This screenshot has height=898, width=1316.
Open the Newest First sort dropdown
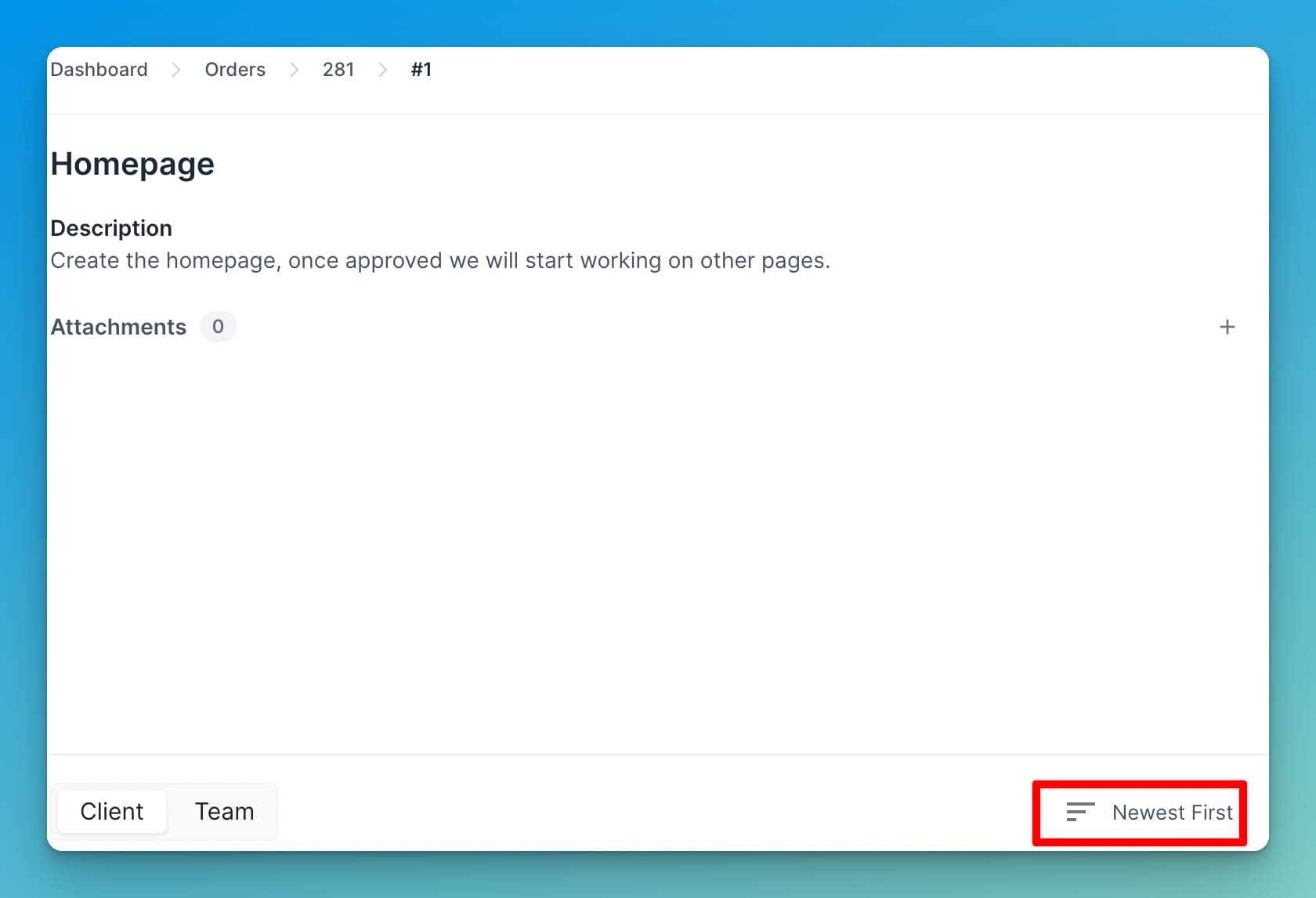[1171, 813]
